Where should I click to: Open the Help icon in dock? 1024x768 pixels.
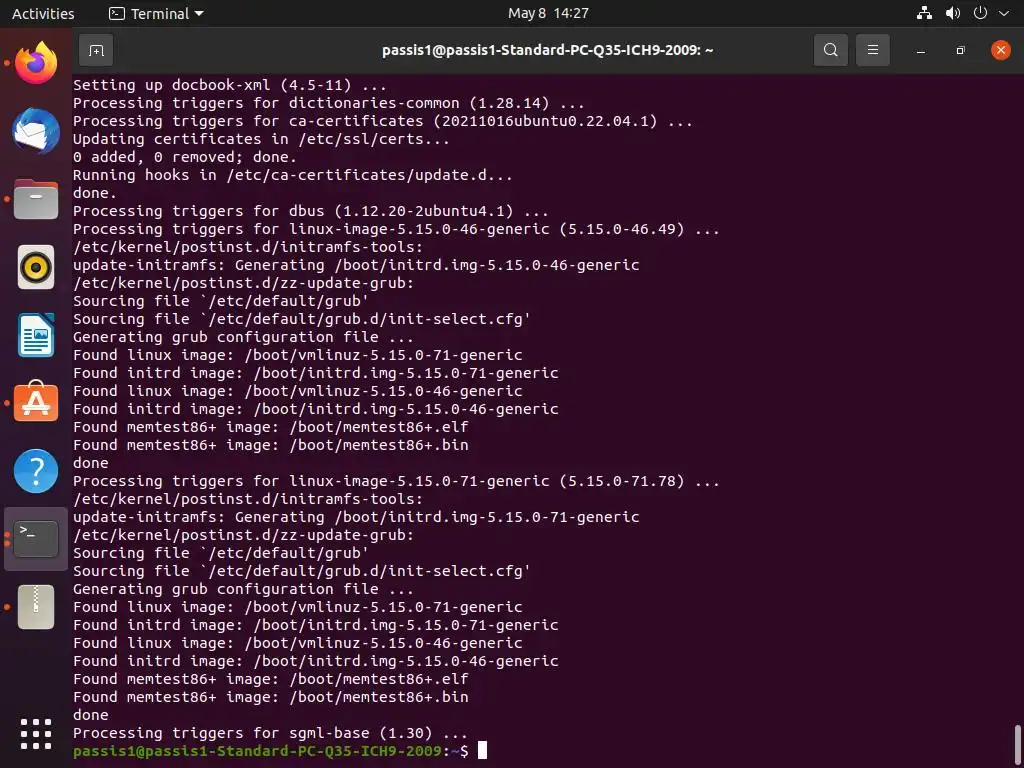[36, 471]
